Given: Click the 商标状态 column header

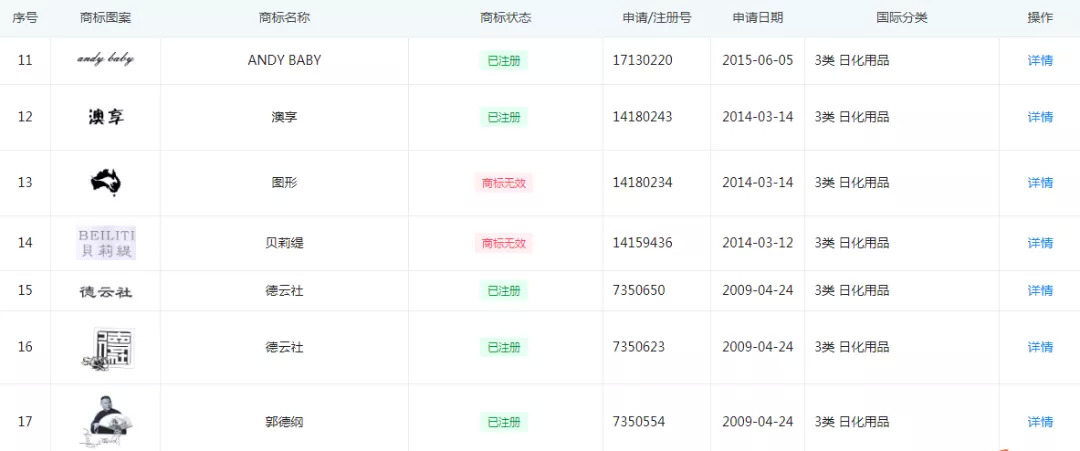Looking at the screenshot, I should 506,18.
